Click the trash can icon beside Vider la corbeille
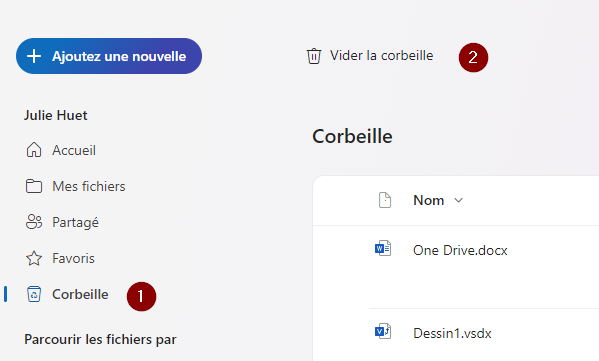 click(314, 56)
